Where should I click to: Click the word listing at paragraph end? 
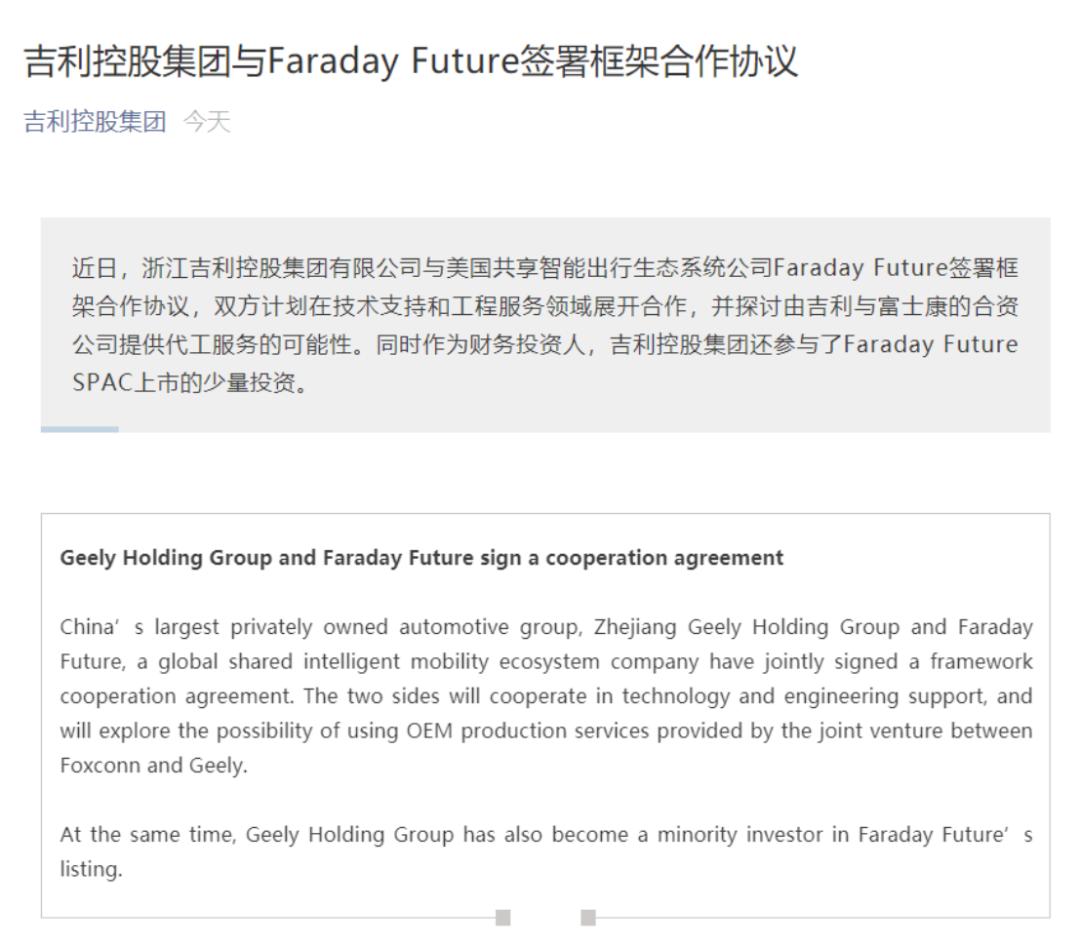(x=91, y=869)
